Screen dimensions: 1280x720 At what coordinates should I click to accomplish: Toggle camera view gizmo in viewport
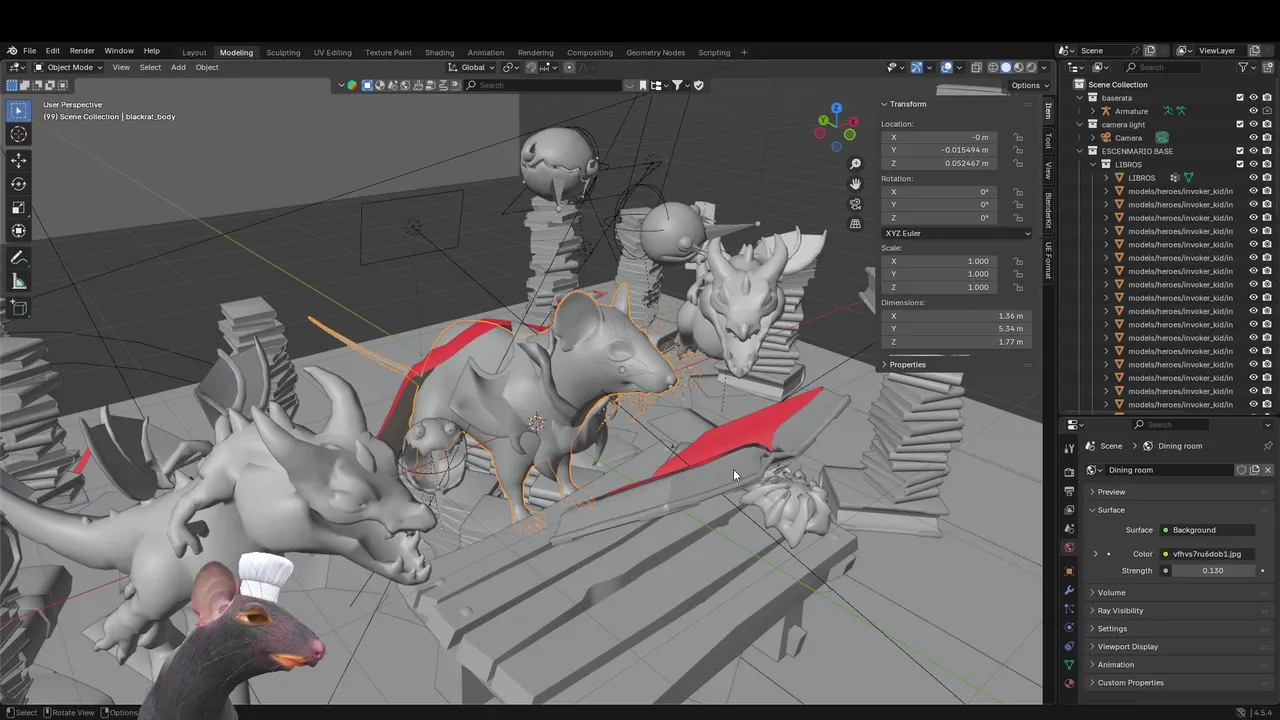pos(855,204)
